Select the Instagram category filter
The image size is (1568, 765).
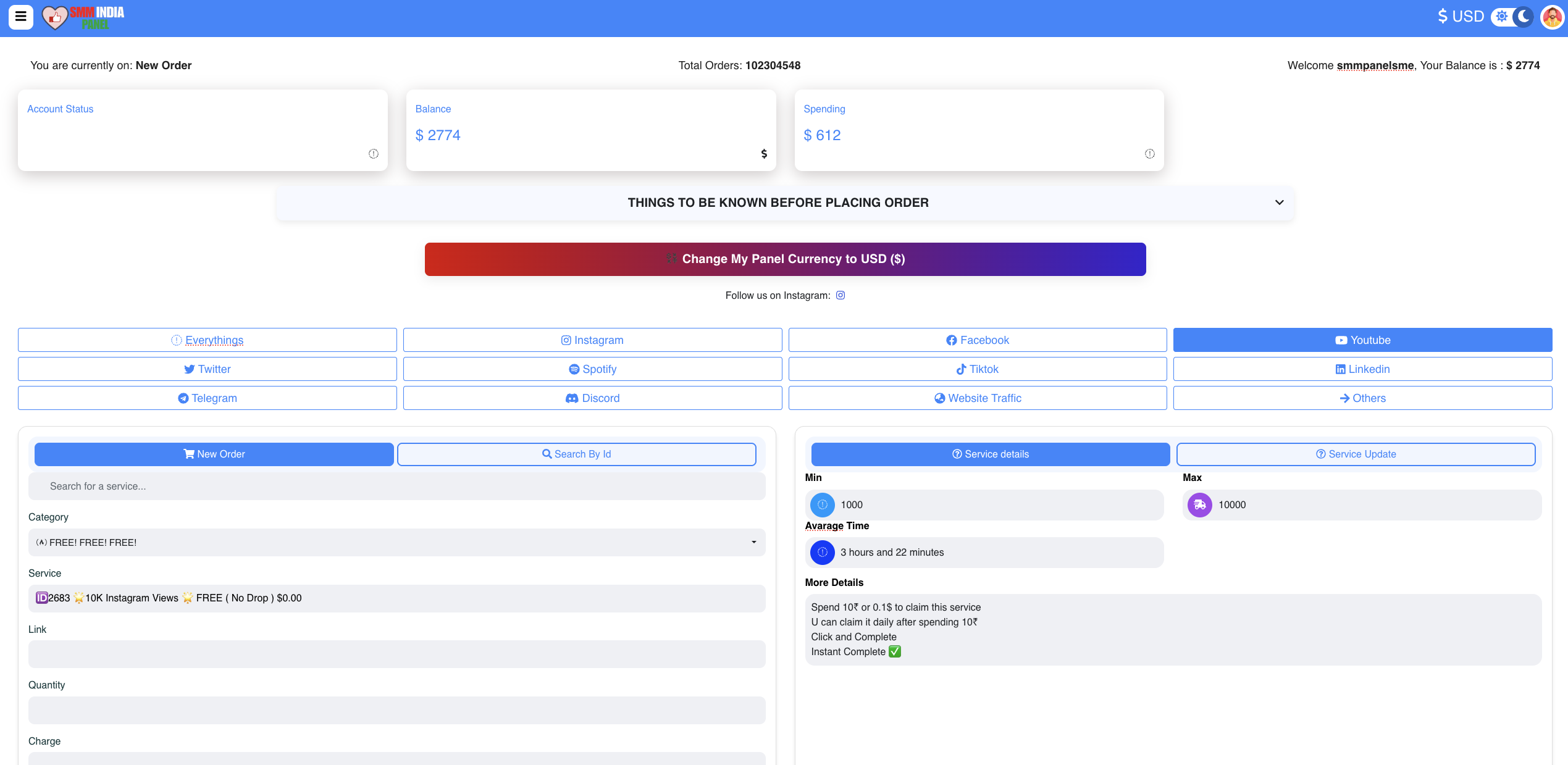[x=592, y=340]
